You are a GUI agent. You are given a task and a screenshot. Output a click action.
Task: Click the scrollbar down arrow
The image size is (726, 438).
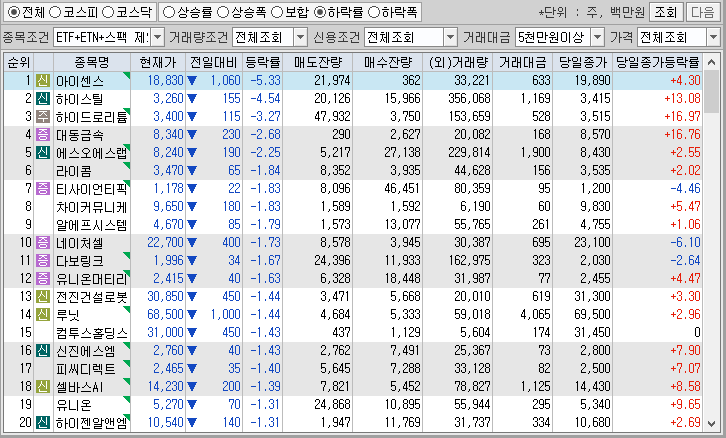pyautogui.click(x=711, y=423)
